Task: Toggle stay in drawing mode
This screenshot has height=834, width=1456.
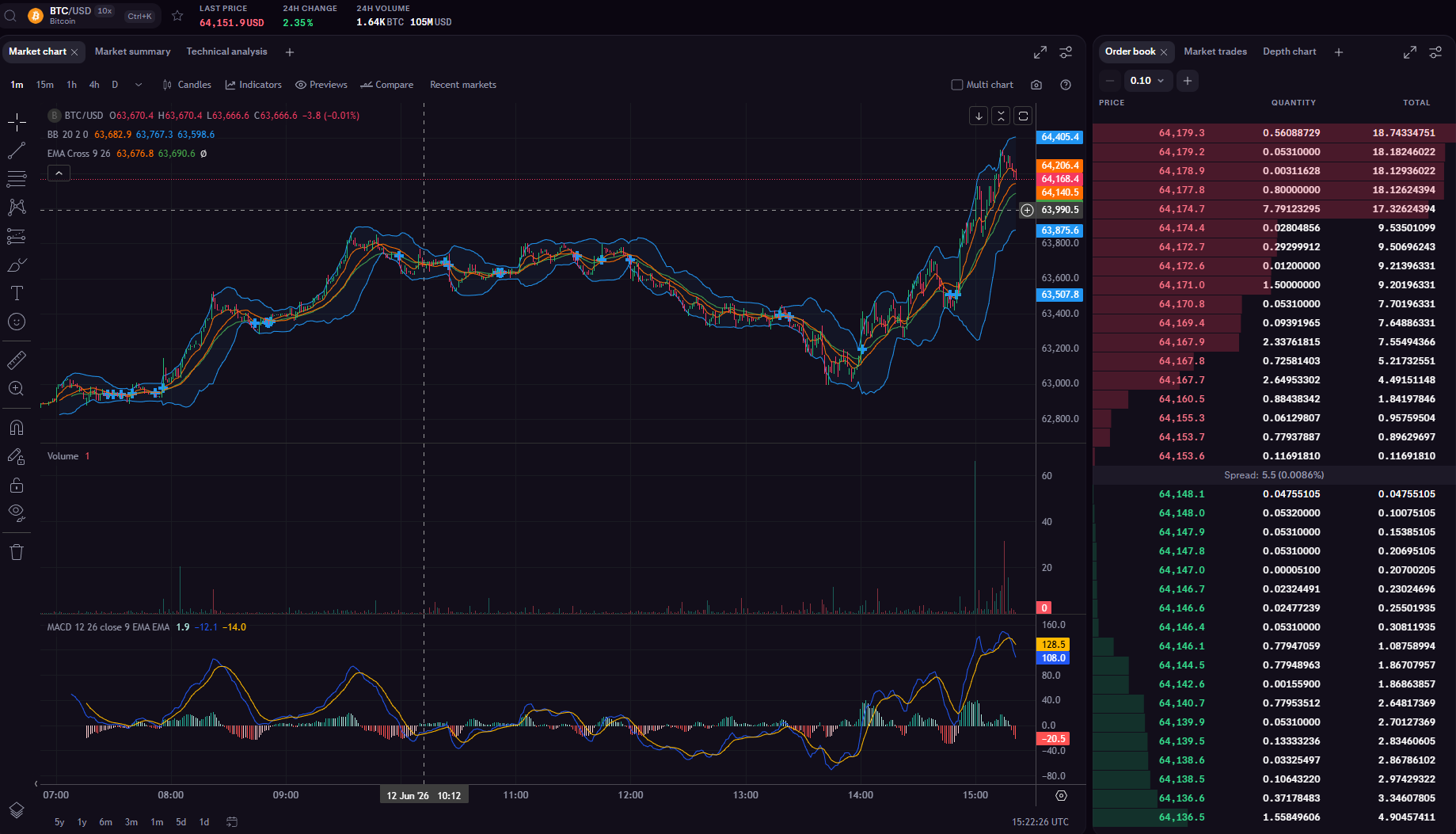Action: (x=17, y=456)
